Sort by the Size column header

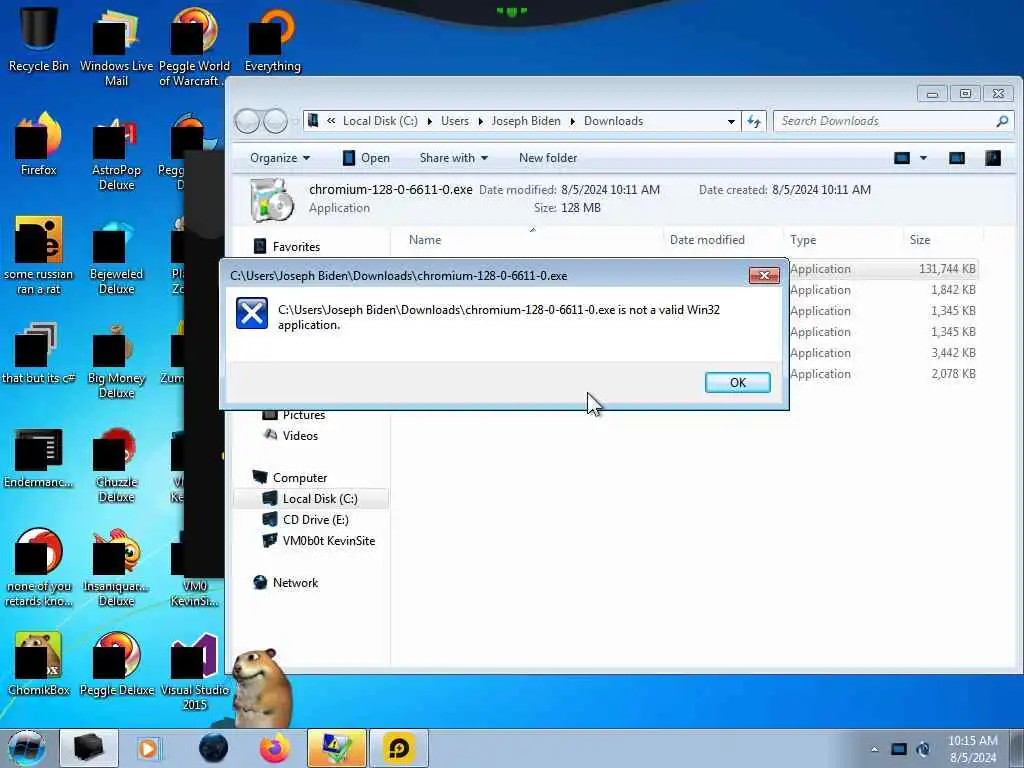point(920,240)
